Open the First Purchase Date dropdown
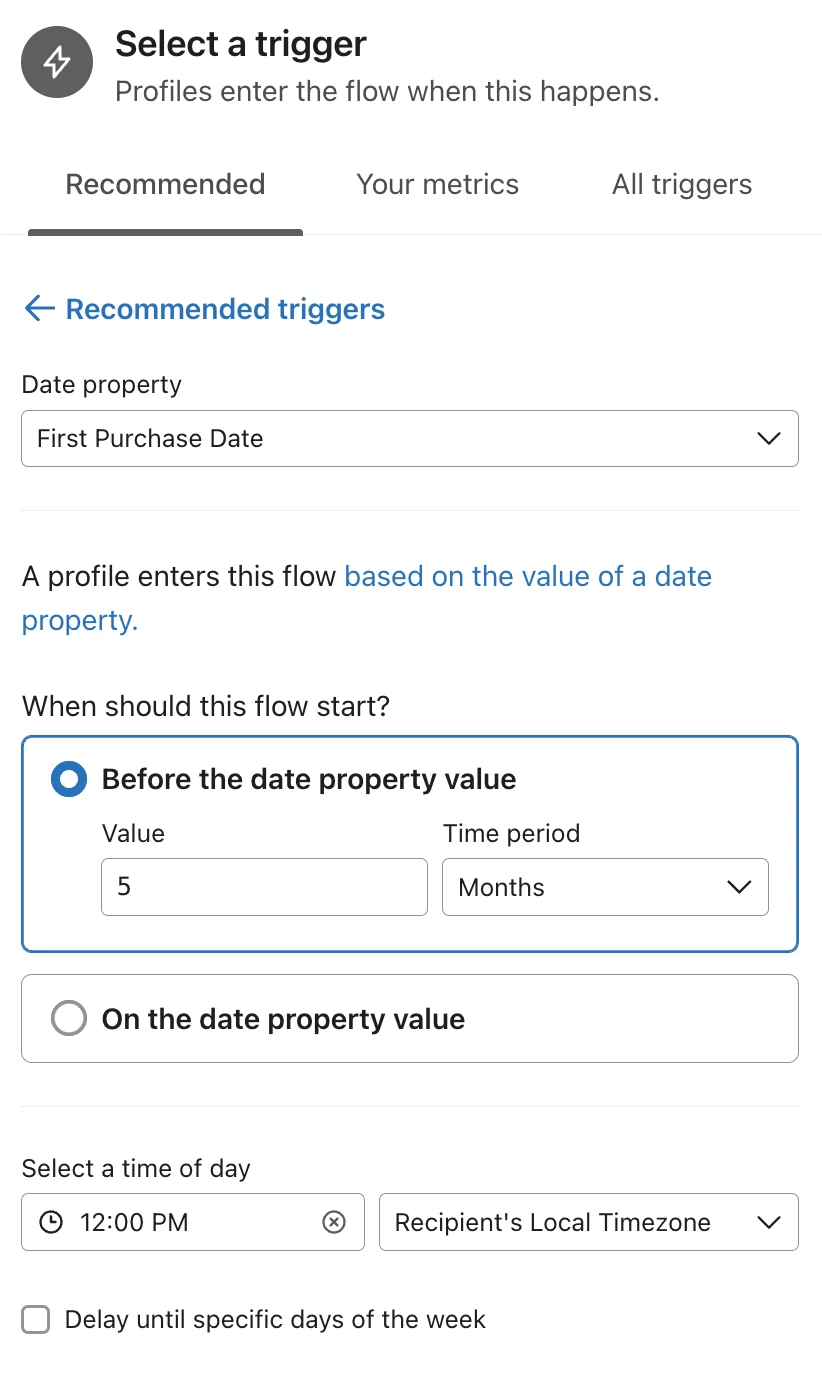Image resolution: width=822 pixels, height=1384 pixels. pos(410,438)
